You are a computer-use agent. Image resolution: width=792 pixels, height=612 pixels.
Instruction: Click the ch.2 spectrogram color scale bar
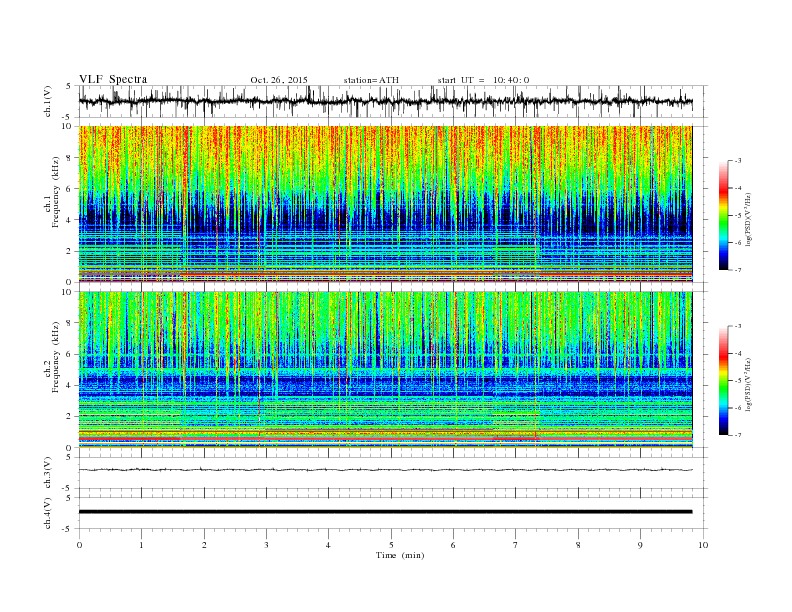[723, 380]
